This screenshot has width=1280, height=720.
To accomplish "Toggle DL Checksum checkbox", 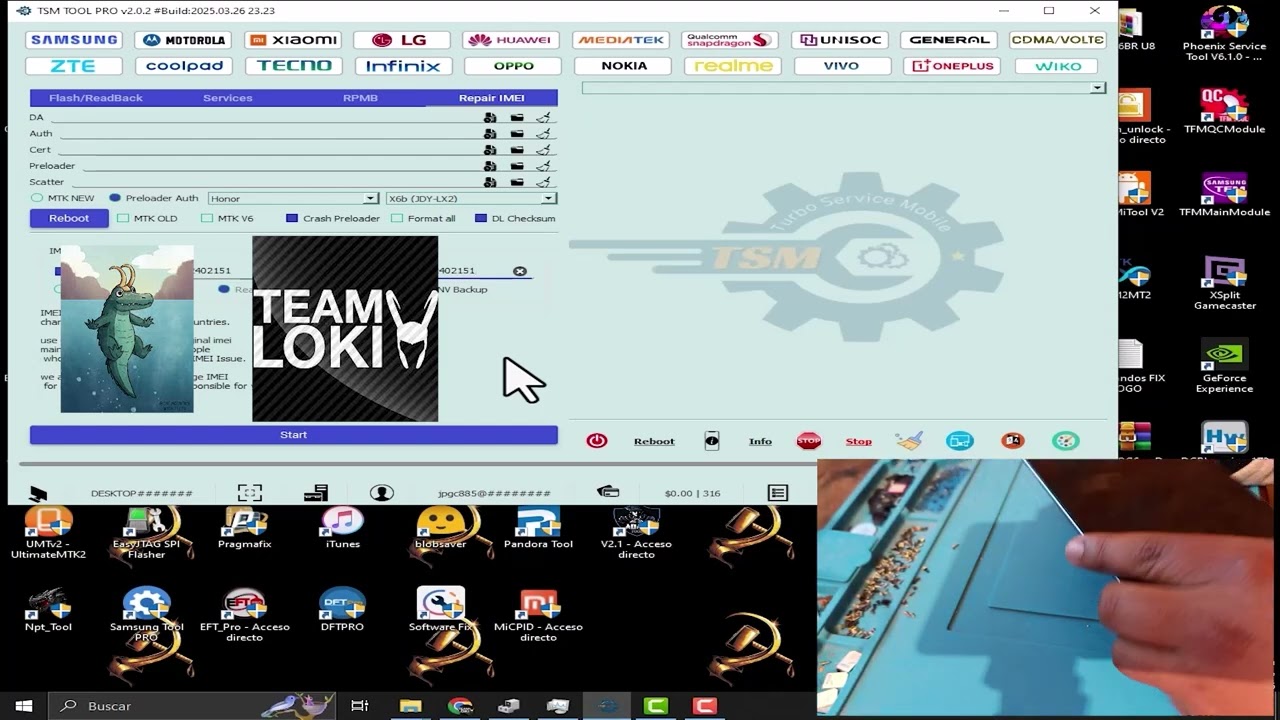I will click(481, 218).
